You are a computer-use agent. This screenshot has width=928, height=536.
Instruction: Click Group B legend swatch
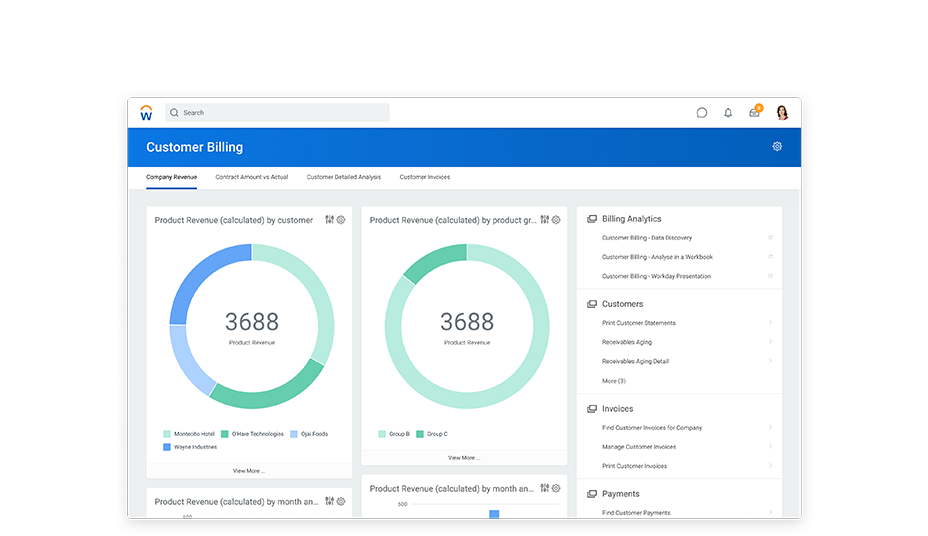382,434
